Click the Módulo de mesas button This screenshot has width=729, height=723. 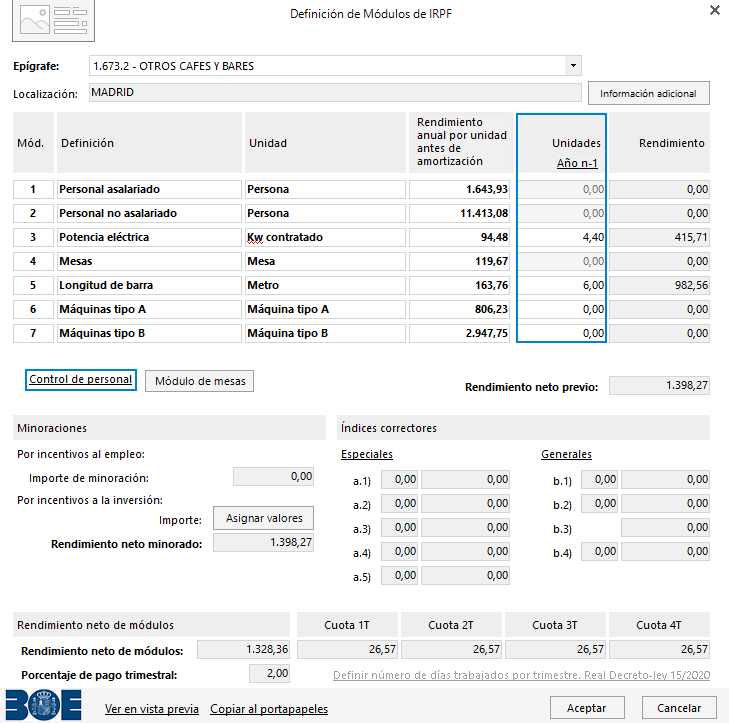(199, 381)
